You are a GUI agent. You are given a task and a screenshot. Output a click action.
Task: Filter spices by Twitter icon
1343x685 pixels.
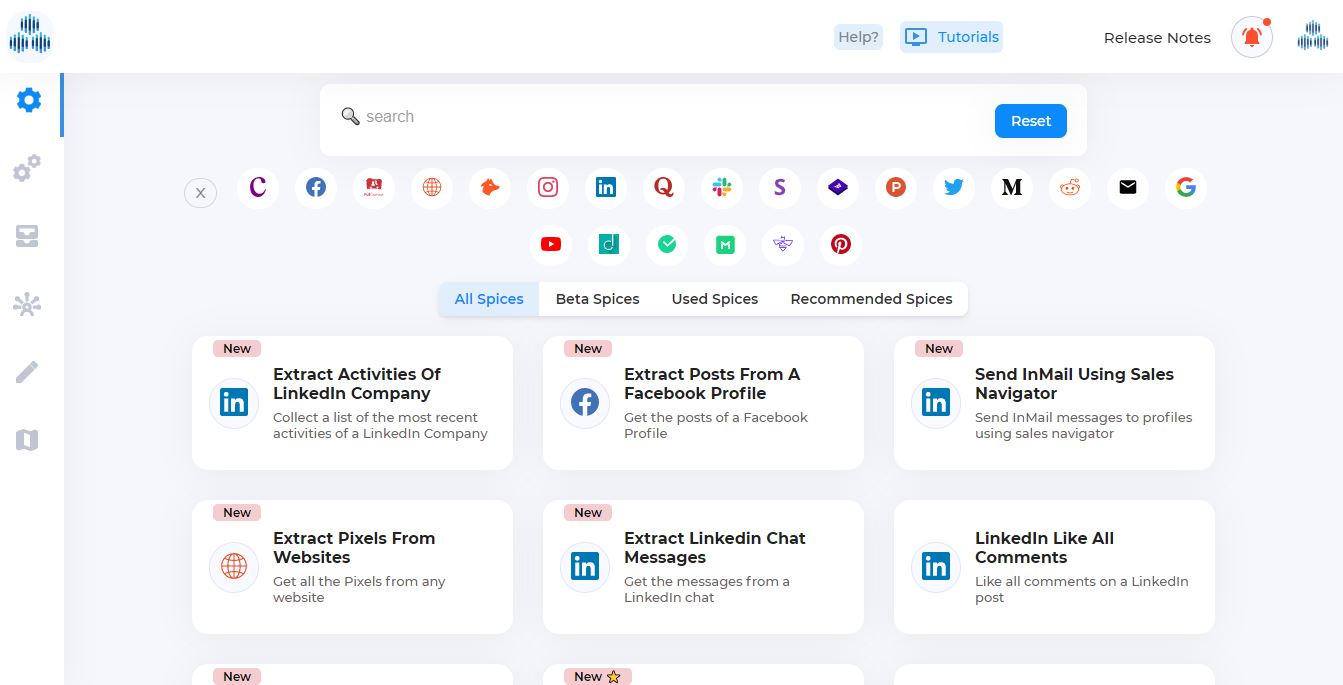[954, 187]
